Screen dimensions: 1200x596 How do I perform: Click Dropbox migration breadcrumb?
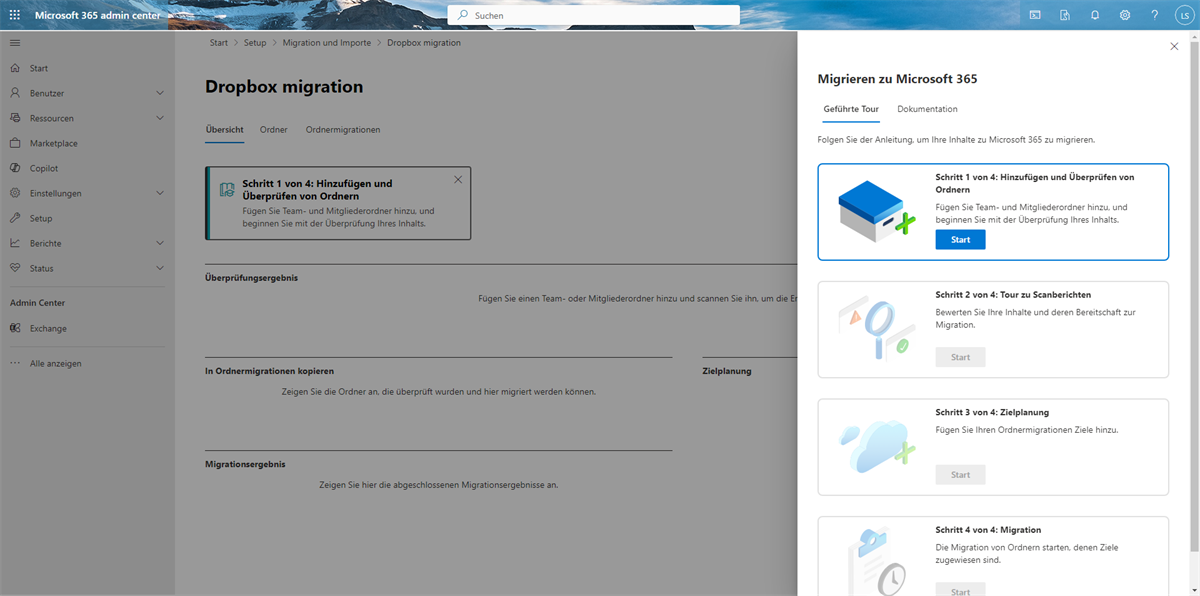[x=424, y=43]
